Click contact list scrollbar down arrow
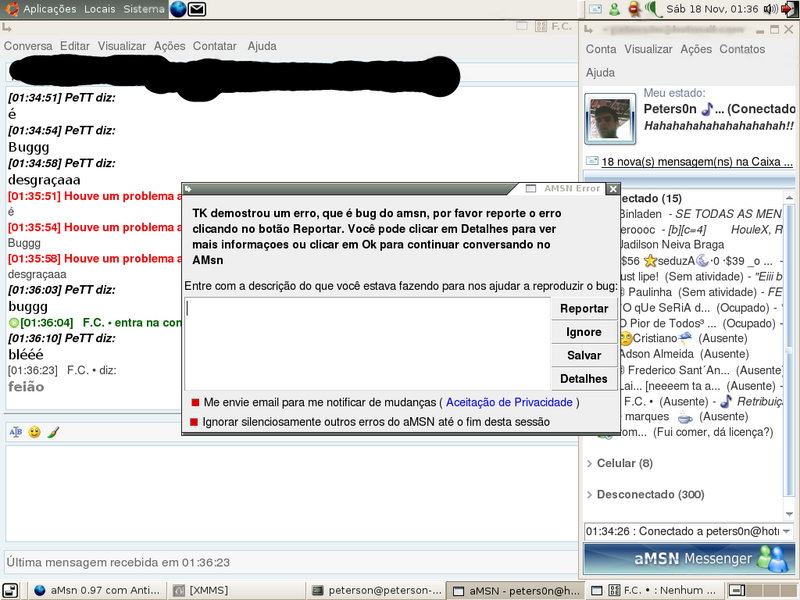Viewport: 800px width, 600px height. (789, 514)
